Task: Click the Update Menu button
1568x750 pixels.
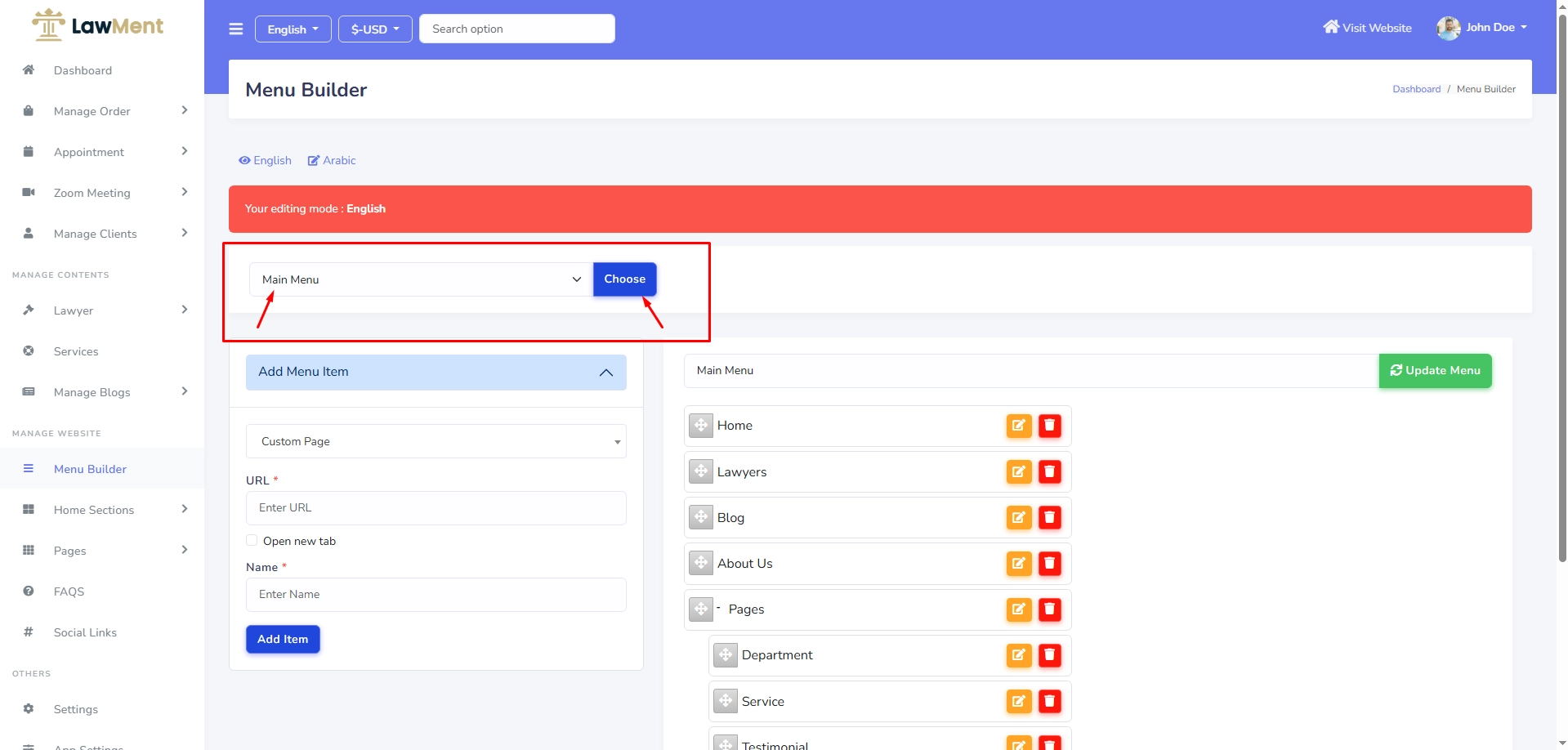Action: tap(1435, 371)
